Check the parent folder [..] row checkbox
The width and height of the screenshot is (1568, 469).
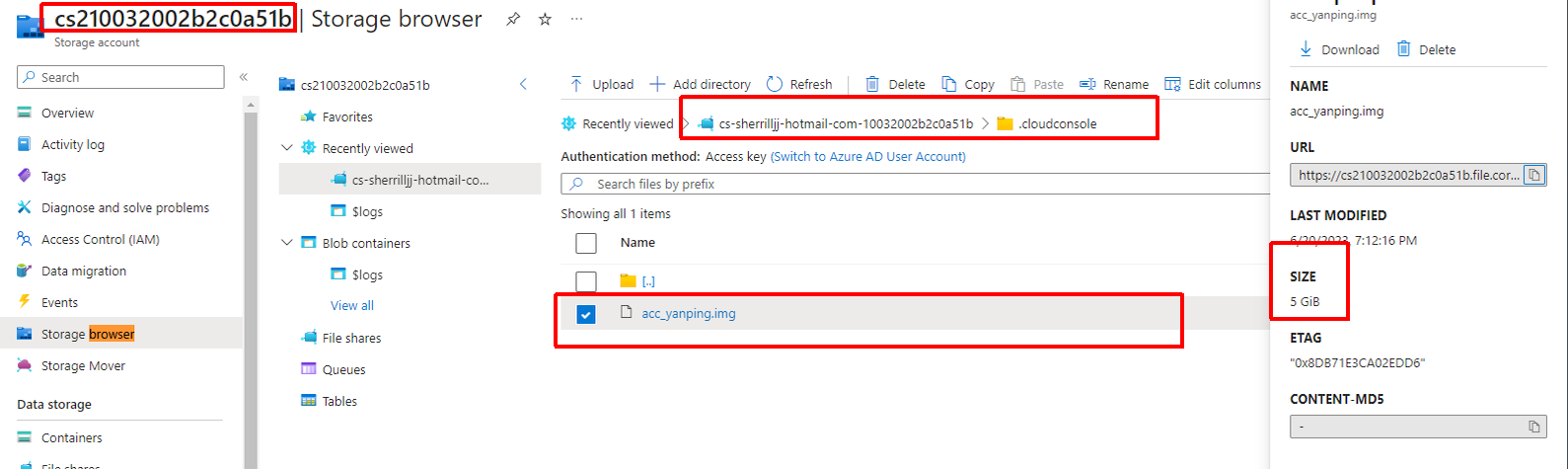[586, 281]
